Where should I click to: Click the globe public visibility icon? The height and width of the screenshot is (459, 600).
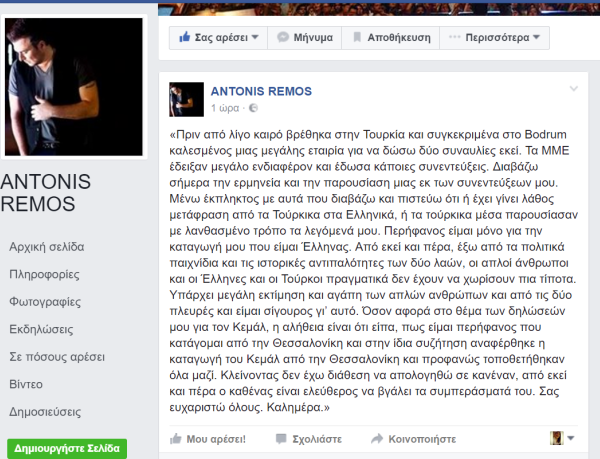253,108
